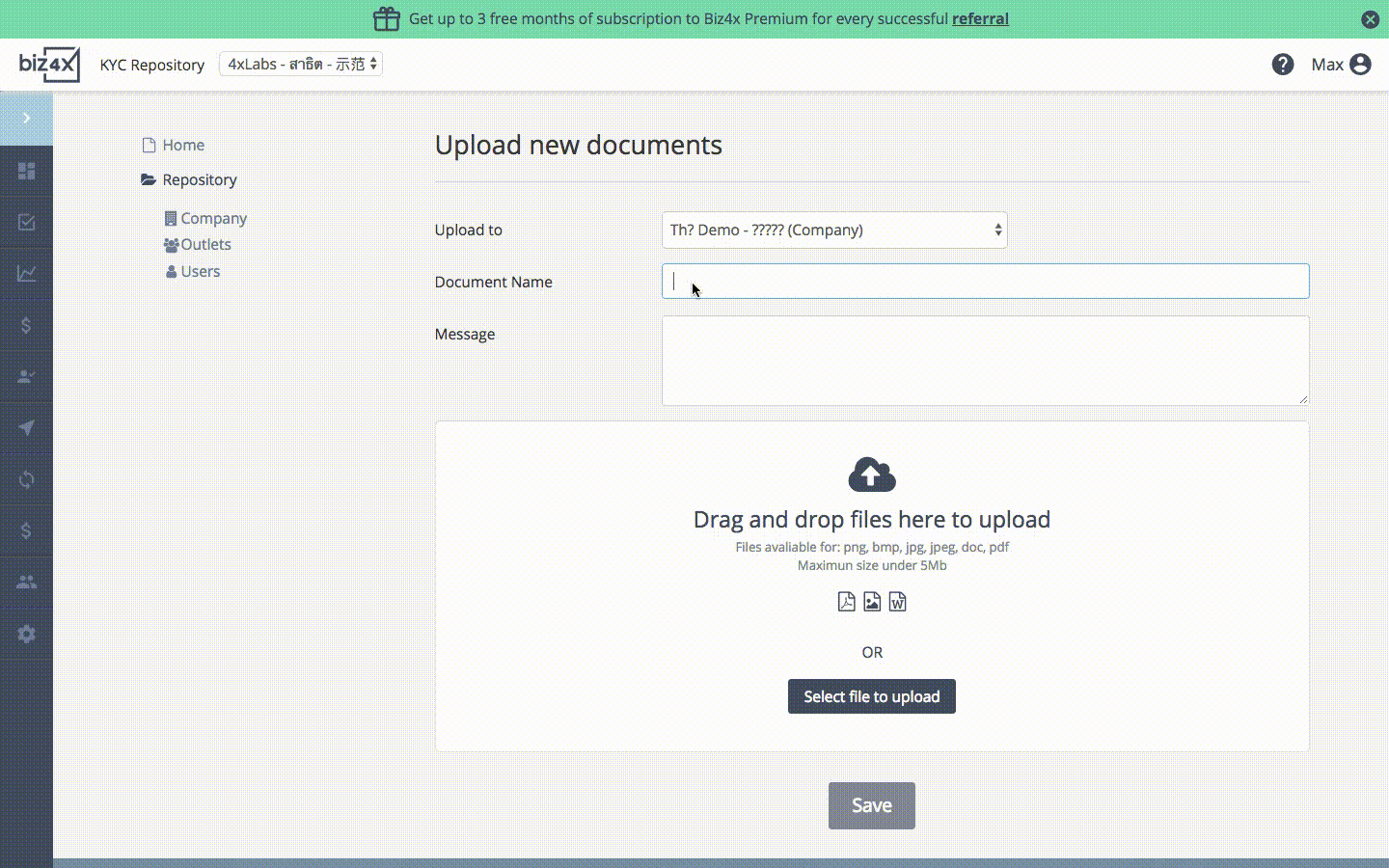Open the settings gear icon in sidebar

(26, 634)
